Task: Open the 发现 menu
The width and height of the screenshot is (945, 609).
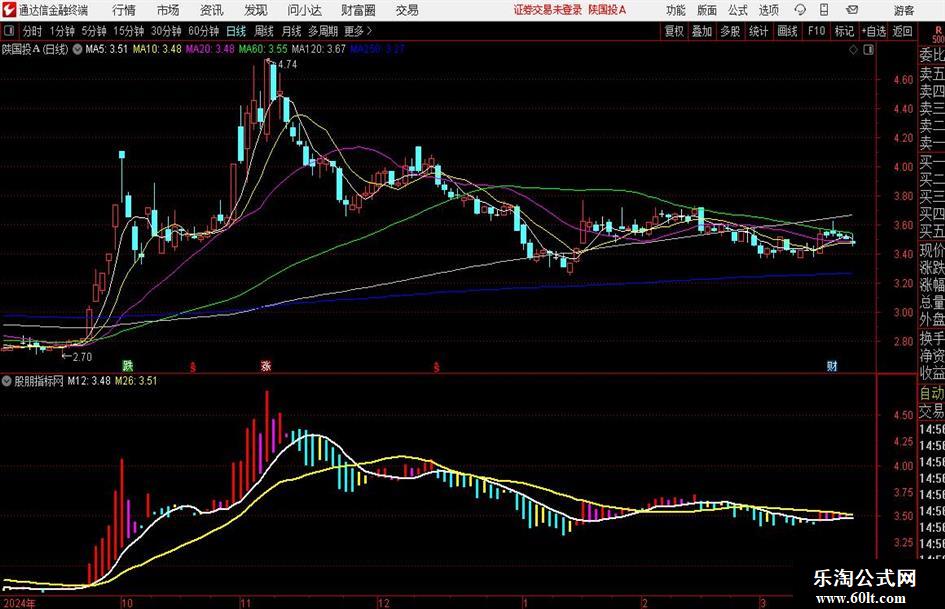Action: pos(256,10)
